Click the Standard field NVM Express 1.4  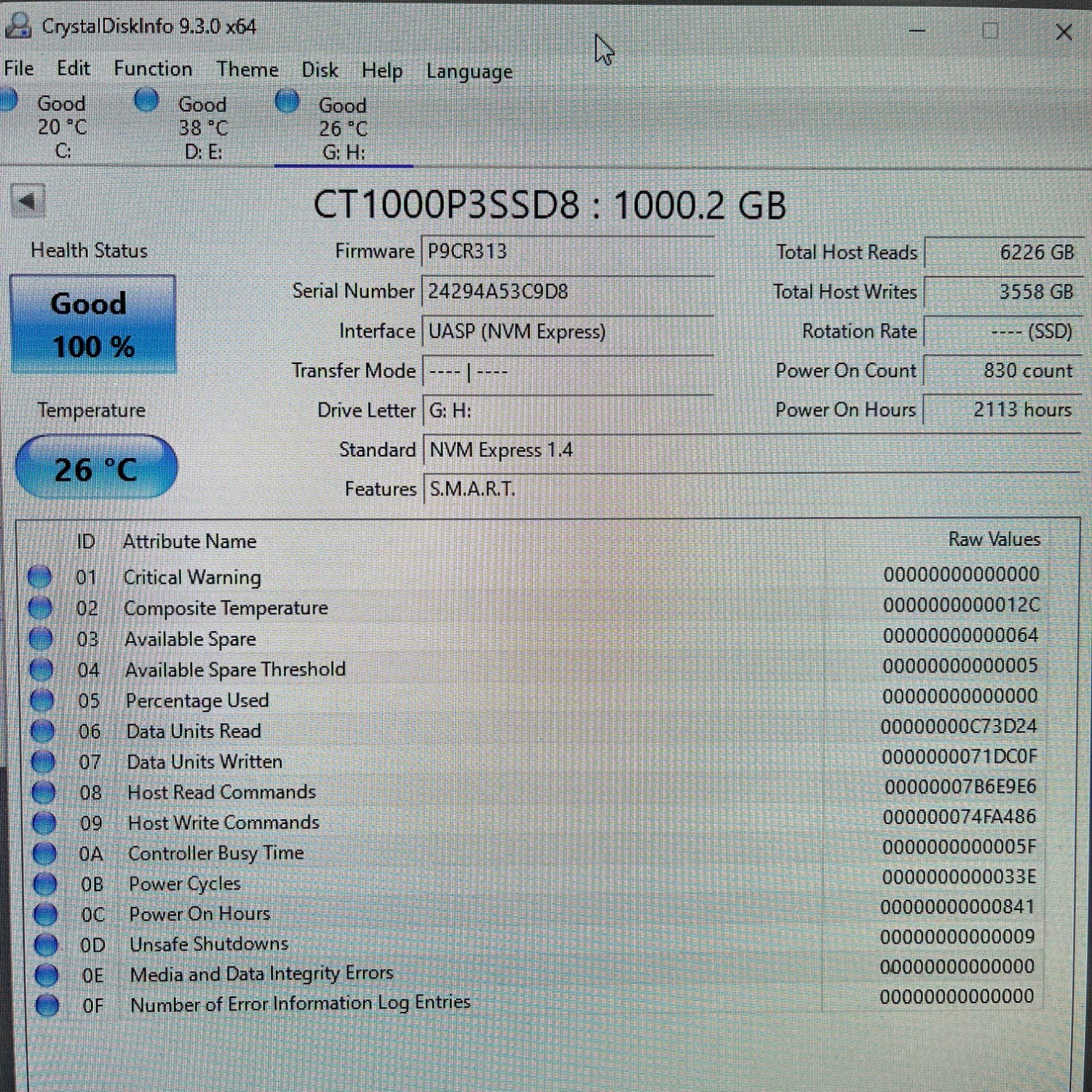[752, 450]
